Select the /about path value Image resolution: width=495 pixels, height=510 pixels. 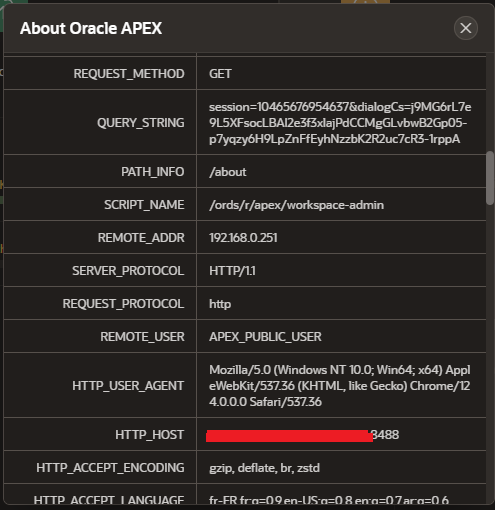pyautogui.click(x=228, y=172)
